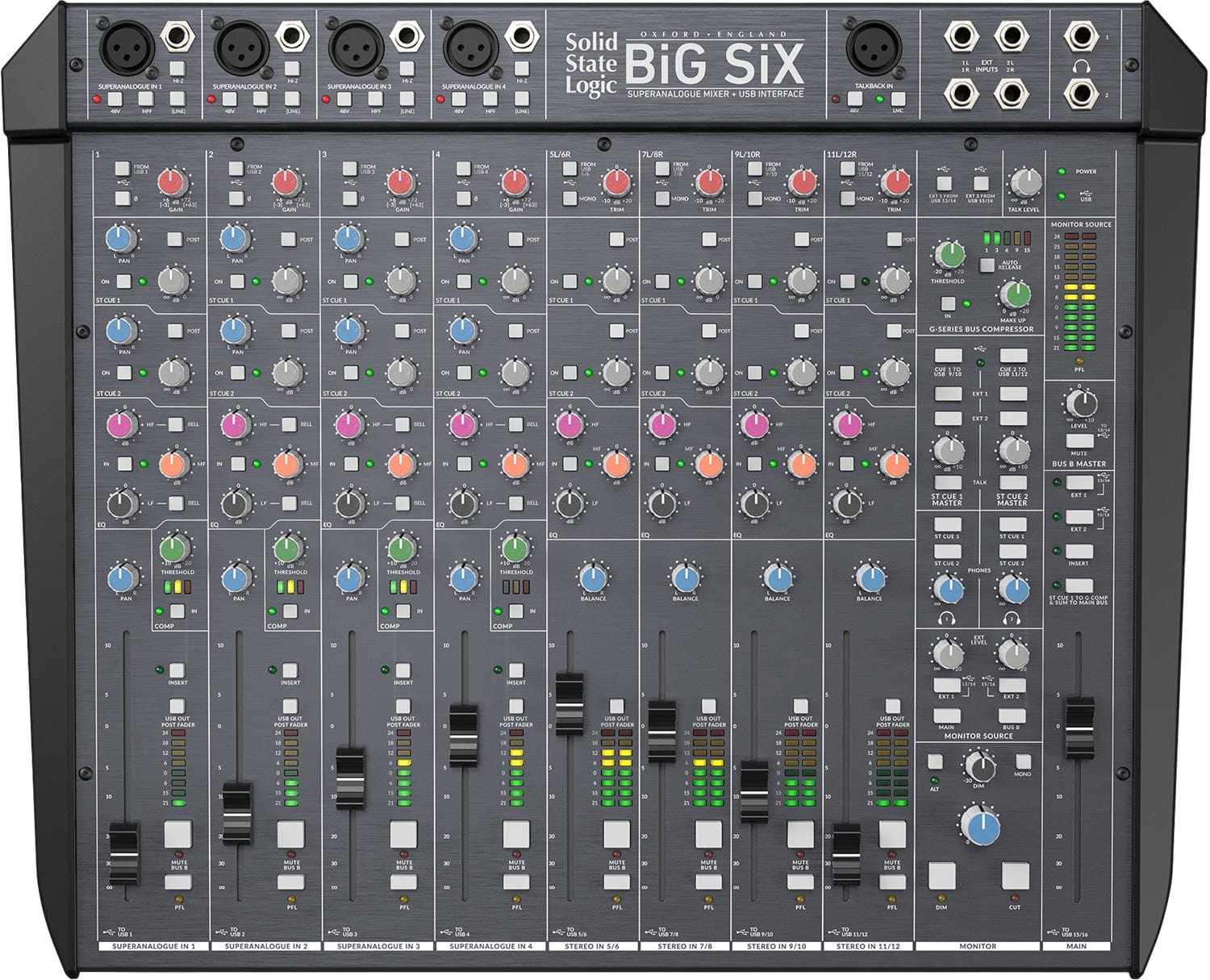Screen dimensions: 1210x980
Task: Select Bus B as monitor source
Action: click(x=1012, y=714)
